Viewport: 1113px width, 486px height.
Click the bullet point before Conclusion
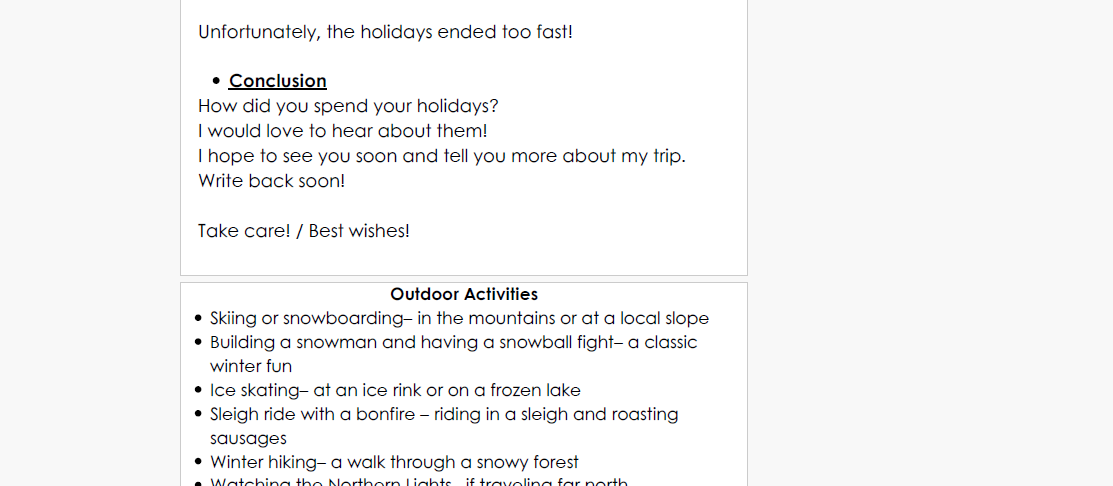(216, 81)
